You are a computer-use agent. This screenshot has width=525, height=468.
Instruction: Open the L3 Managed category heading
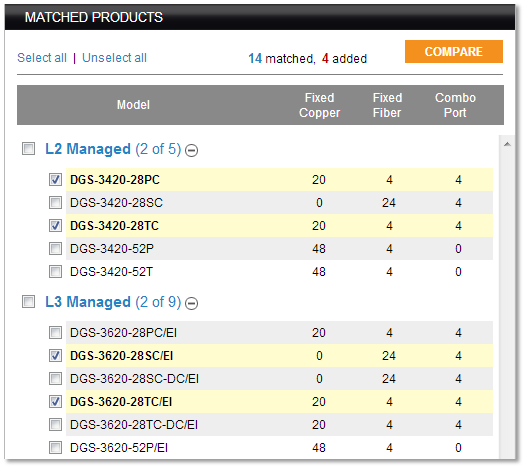[x=113, y=302]
